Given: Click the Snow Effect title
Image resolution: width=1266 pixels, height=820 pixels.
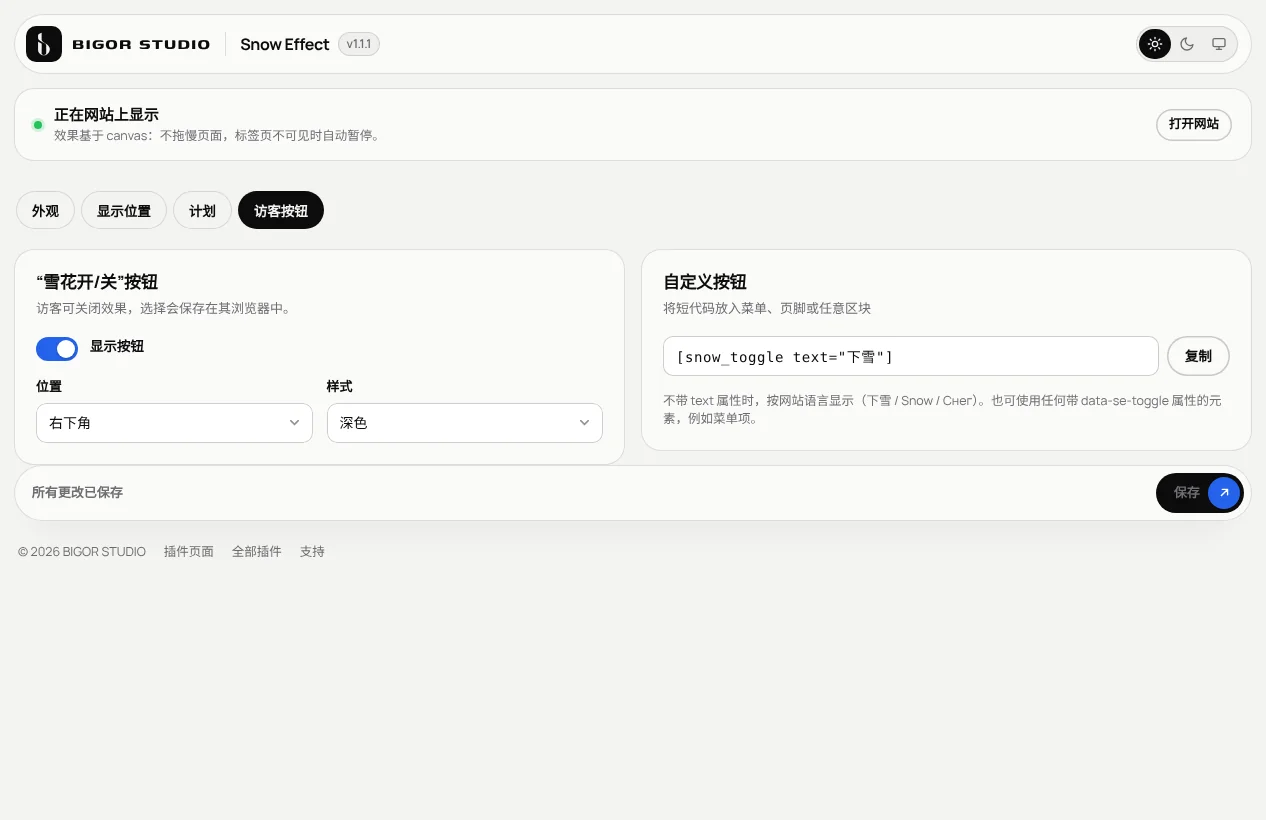Looking at the screenshot, I should [x=285, y=44].
